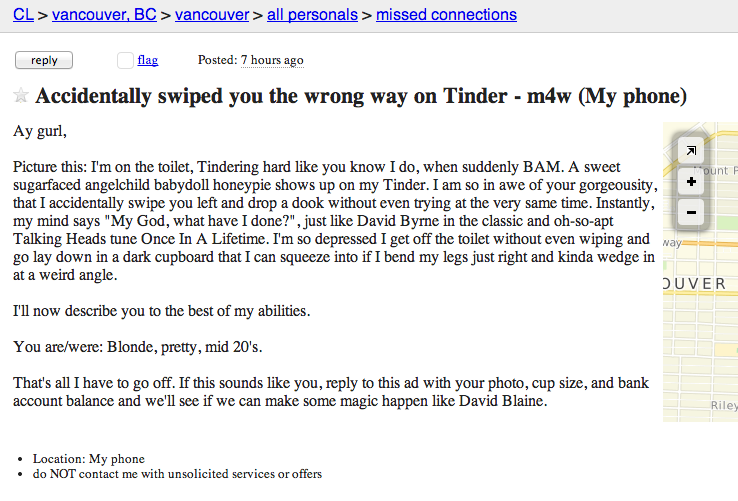
Task: Click the map thumbnail area
Action: (700, 272)
